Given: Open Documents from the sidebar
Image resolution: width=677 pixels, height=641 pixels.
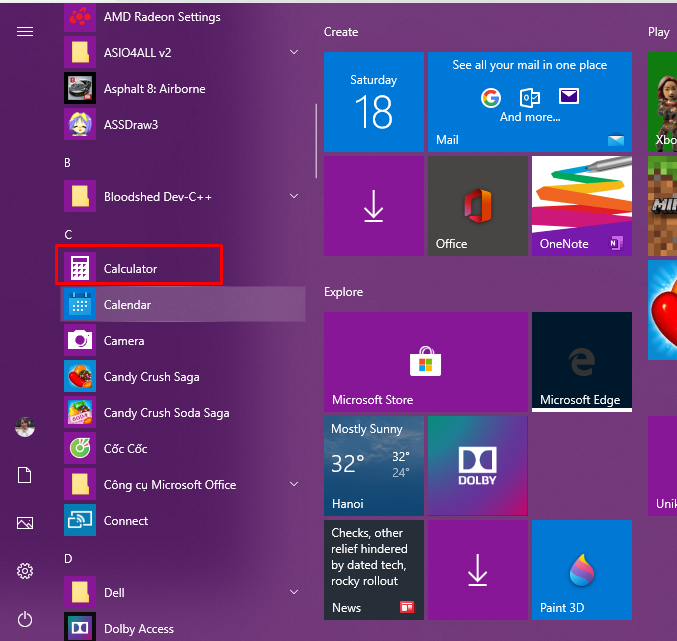Looking at the screenshot, I should [25, 475].
